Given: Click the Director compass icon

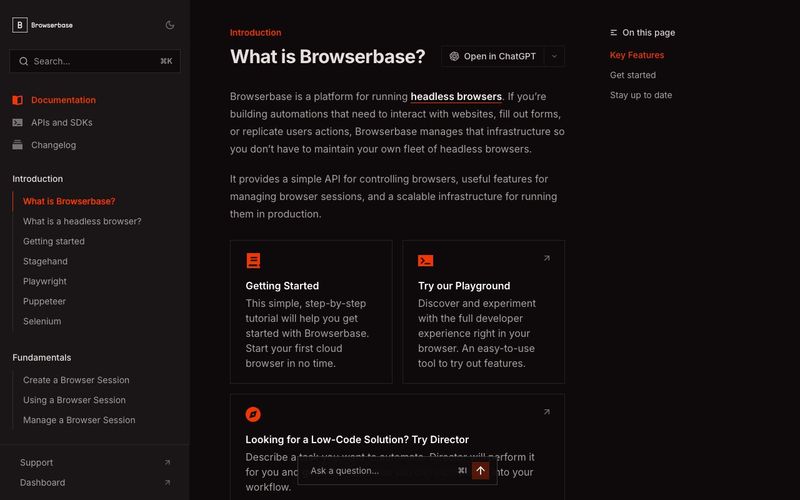Looking at the screenshot, I should click(253, 414).
